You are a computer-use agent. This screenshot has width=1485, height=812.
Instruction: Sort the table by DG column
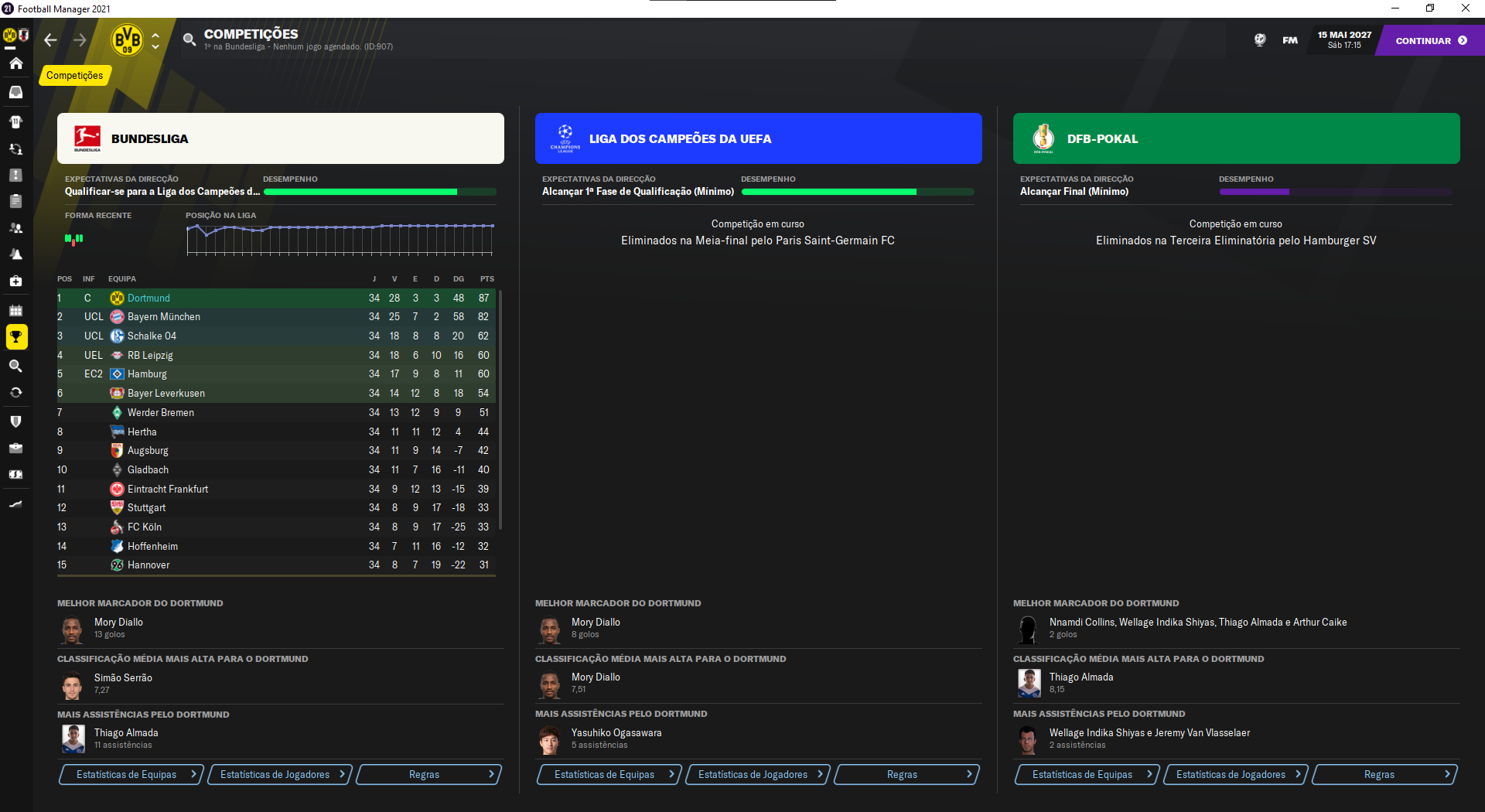(x=459, y=279)
